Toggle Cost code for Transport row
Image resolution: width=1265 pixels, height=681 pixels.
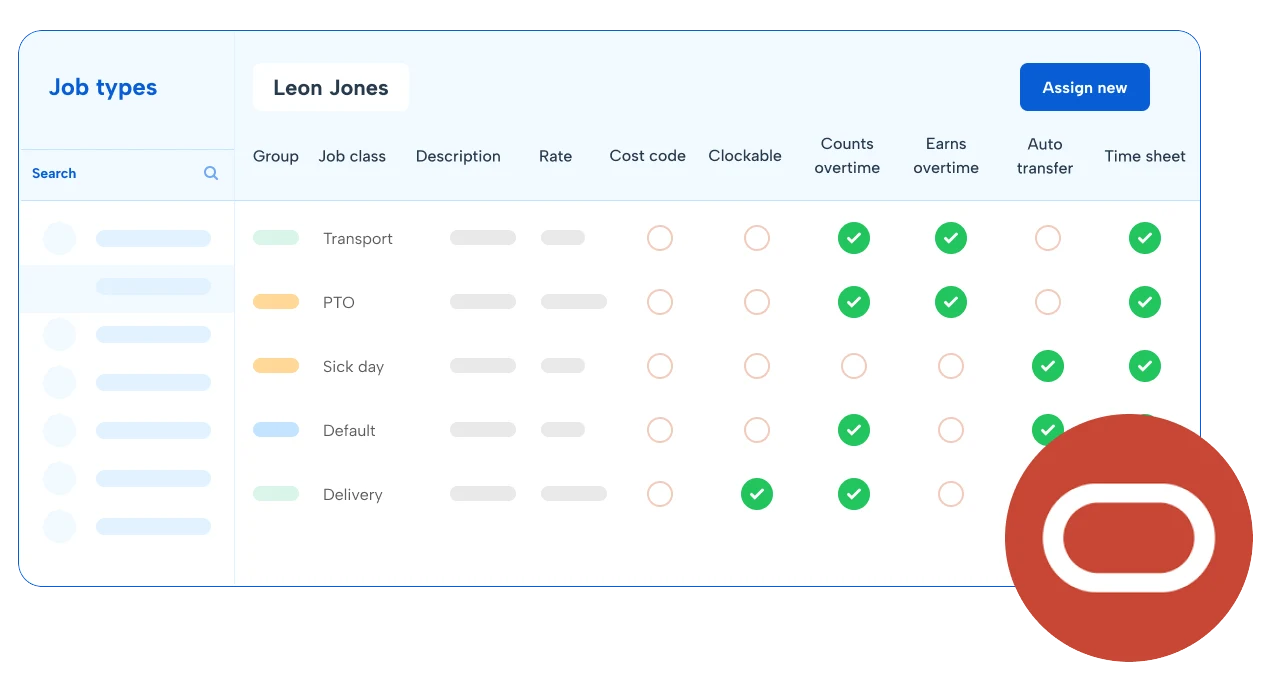[660, 238]
